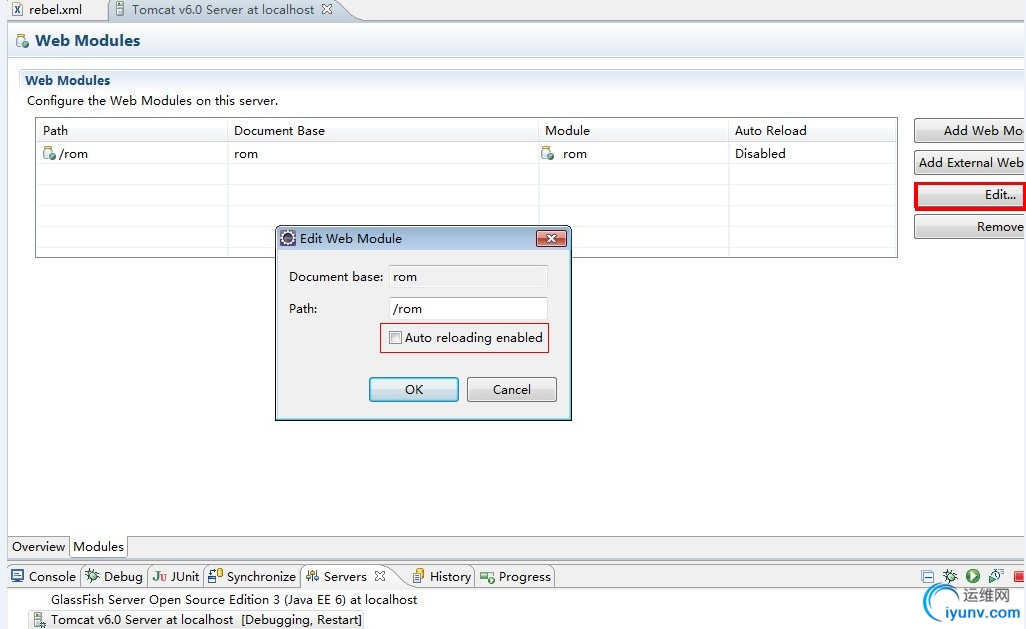Collapse all in Servers view toolbar
Viewport: 1026px width, 629px height.
[x=927, y=576]
